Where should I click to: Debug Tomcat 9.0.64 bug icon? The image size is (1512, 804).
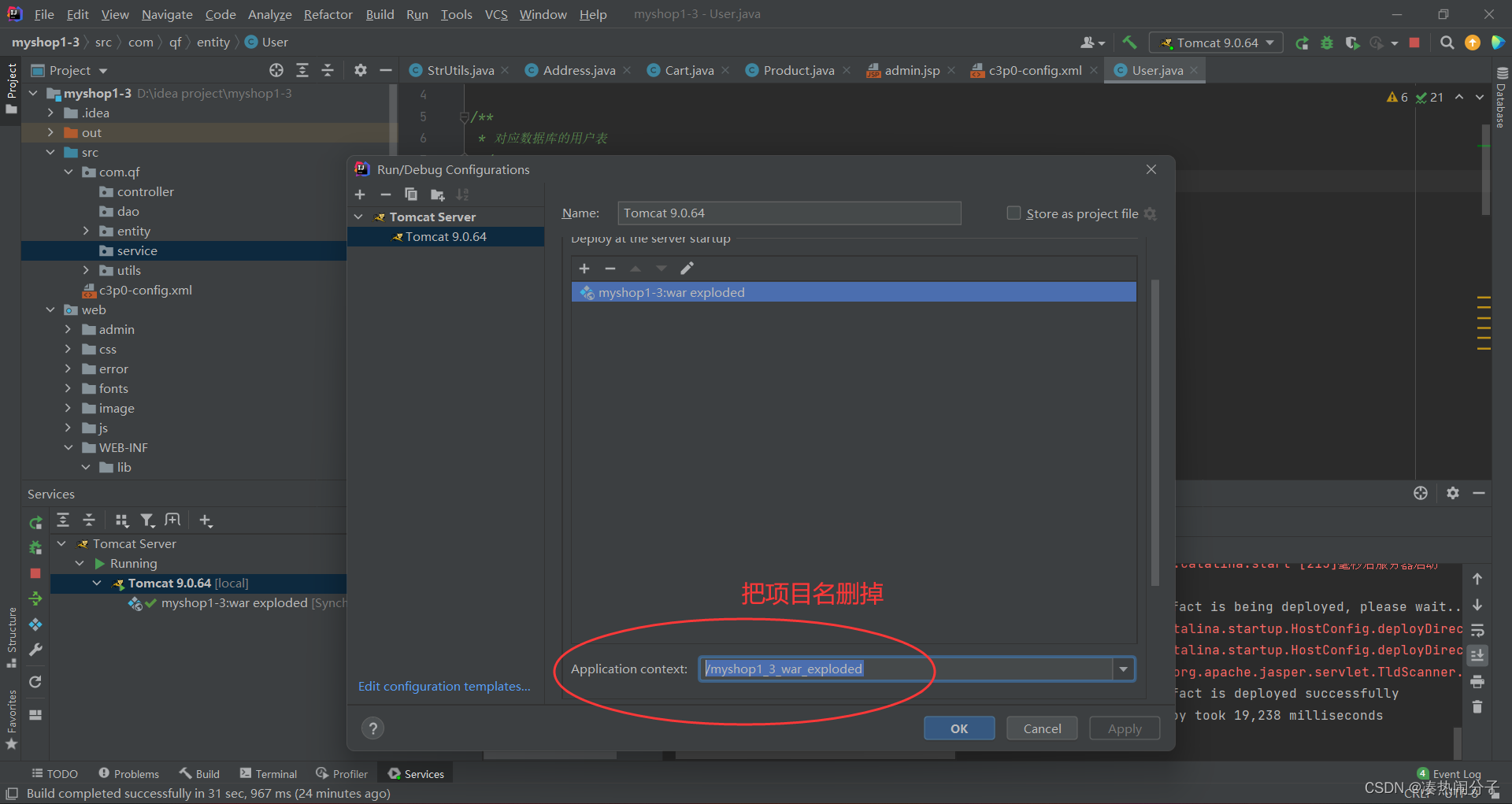[x=1327, y=43]
